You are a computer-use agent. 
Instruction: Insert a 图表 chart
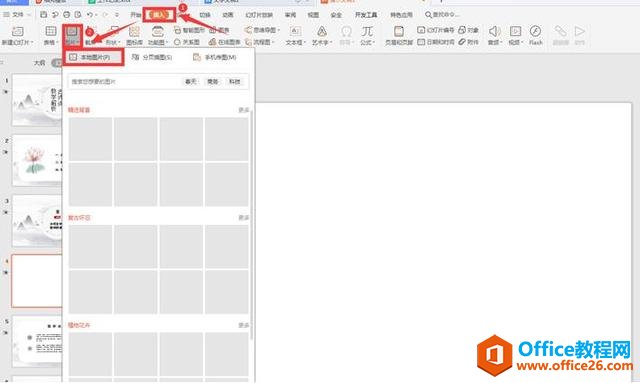[x=220, y=30]
